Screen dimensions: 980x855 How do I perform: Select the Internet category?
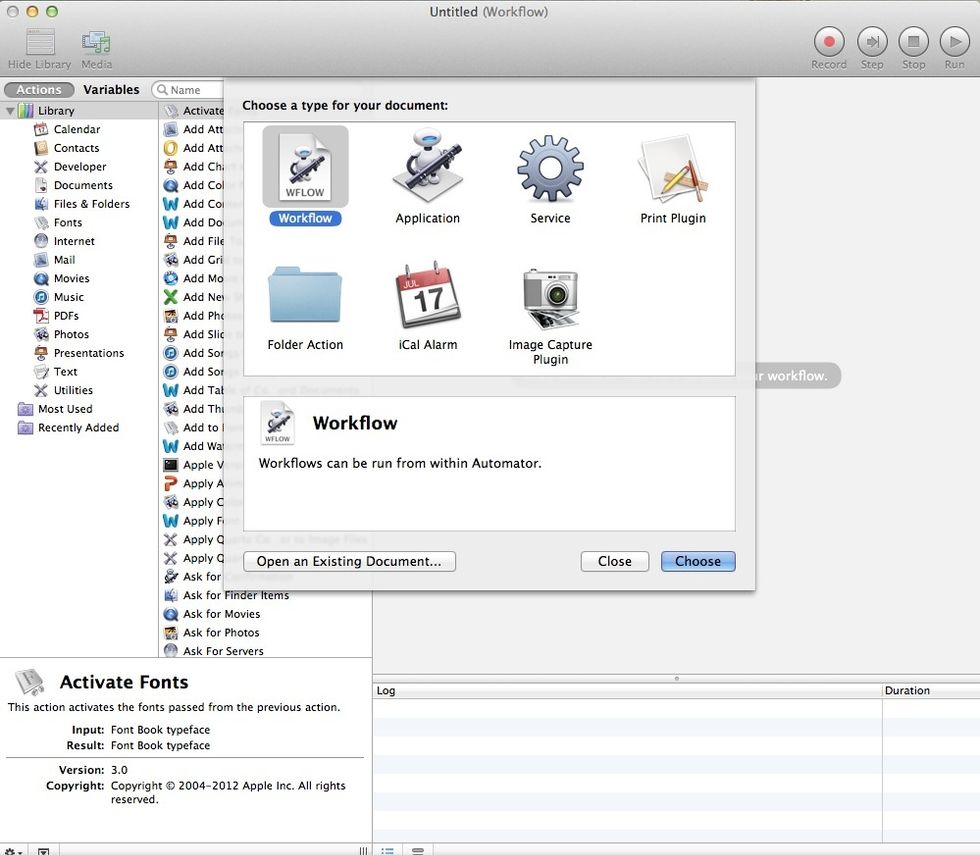(x=74, y=241)
